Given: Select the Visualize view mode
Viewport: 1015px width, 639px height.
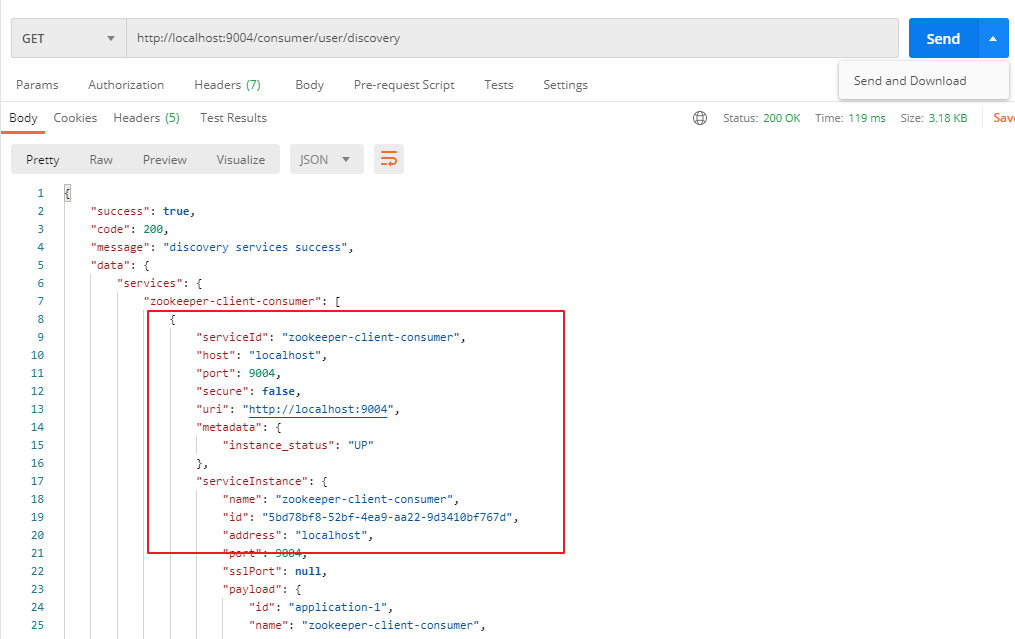Looking at the screenshot, I should [x=241, y=159].
